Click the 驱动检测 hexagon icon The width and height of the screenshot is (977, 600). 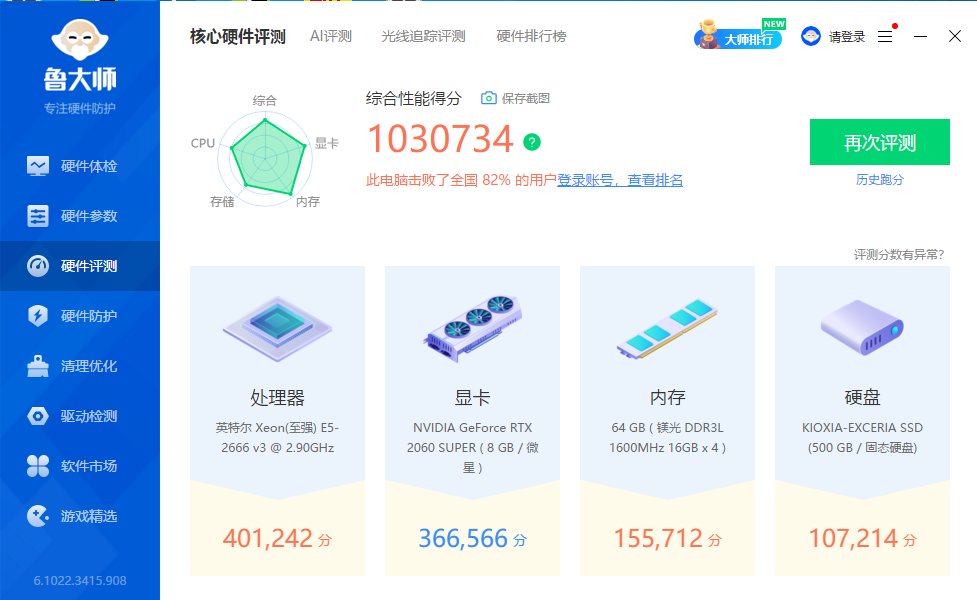point(38,416)
